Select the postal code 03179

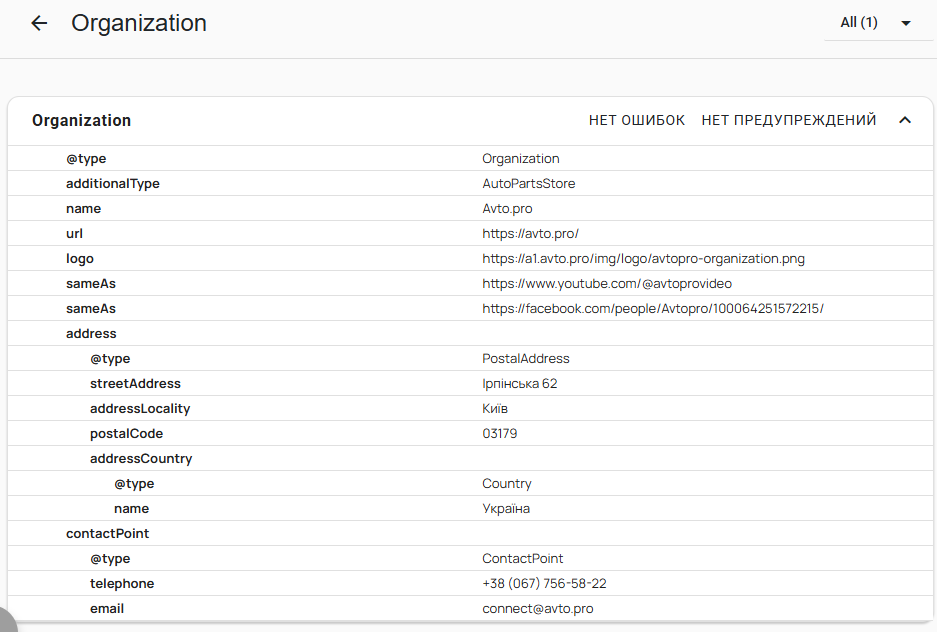(x=500, y=434)
